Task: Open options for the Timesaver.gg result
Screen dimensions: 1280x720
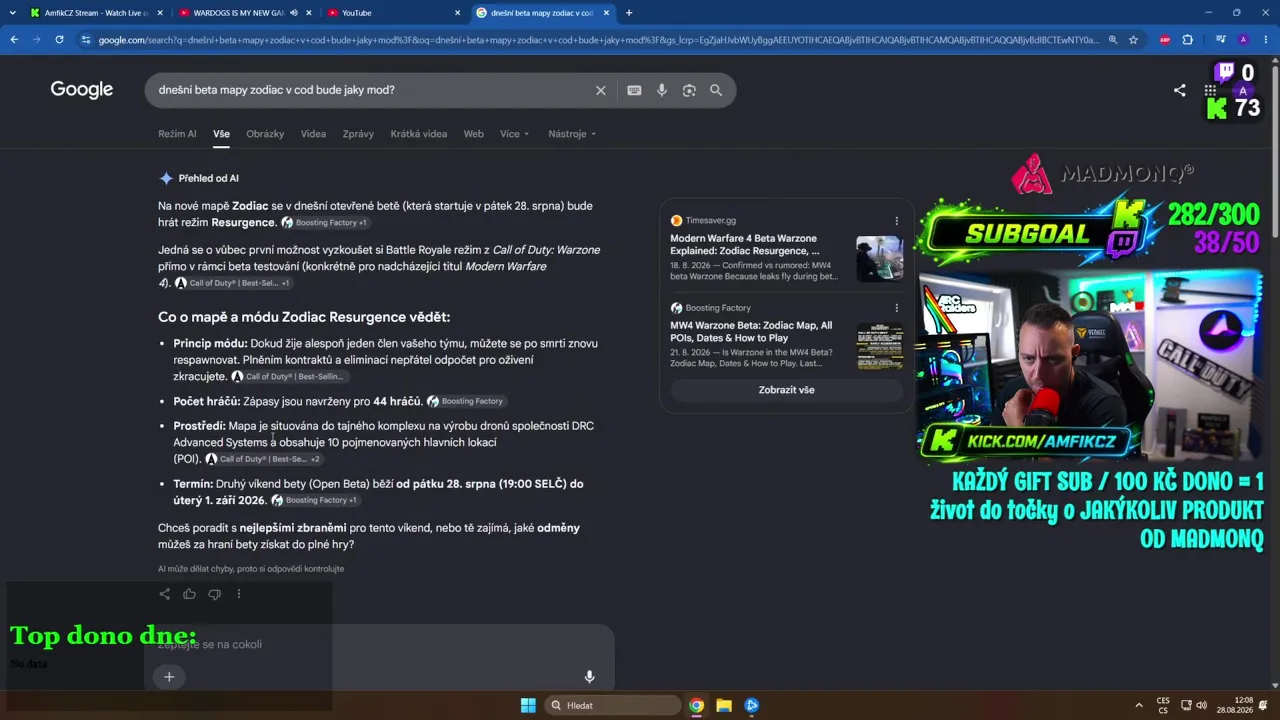Action: (896, 221)
